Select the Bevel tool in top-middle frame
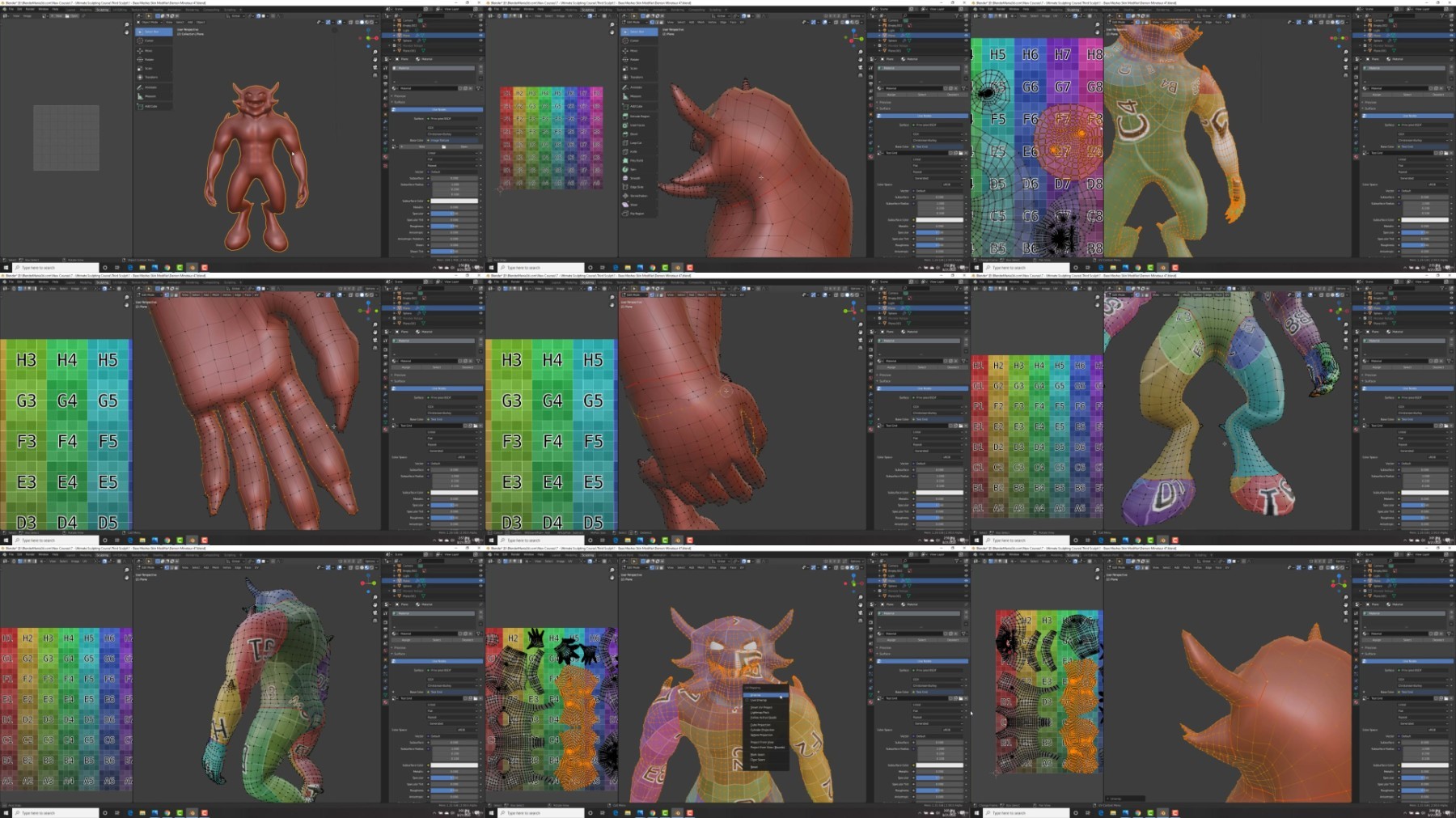The width and height of the screenshot is (1456, 818). click(x=639, y=134)
